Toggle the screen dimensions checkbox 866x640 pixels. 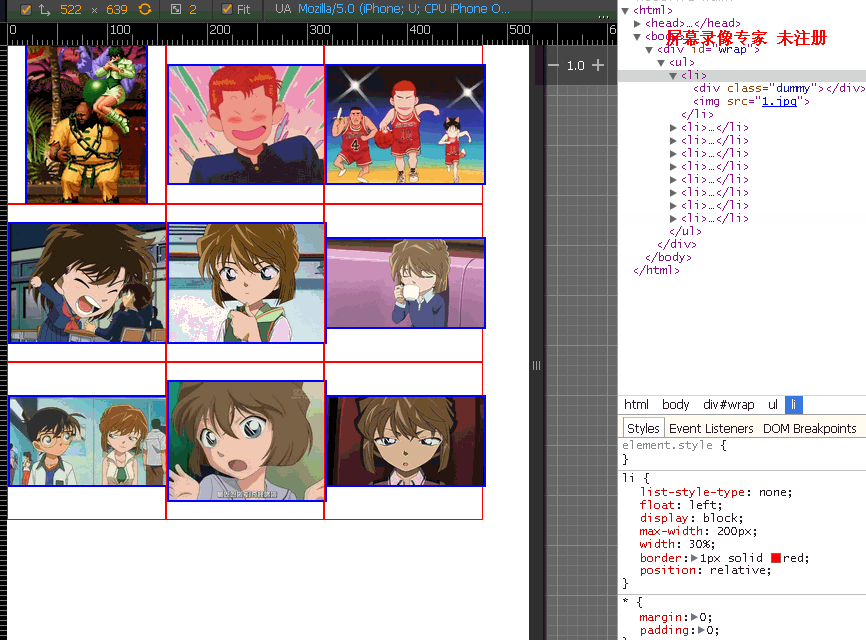26,9
